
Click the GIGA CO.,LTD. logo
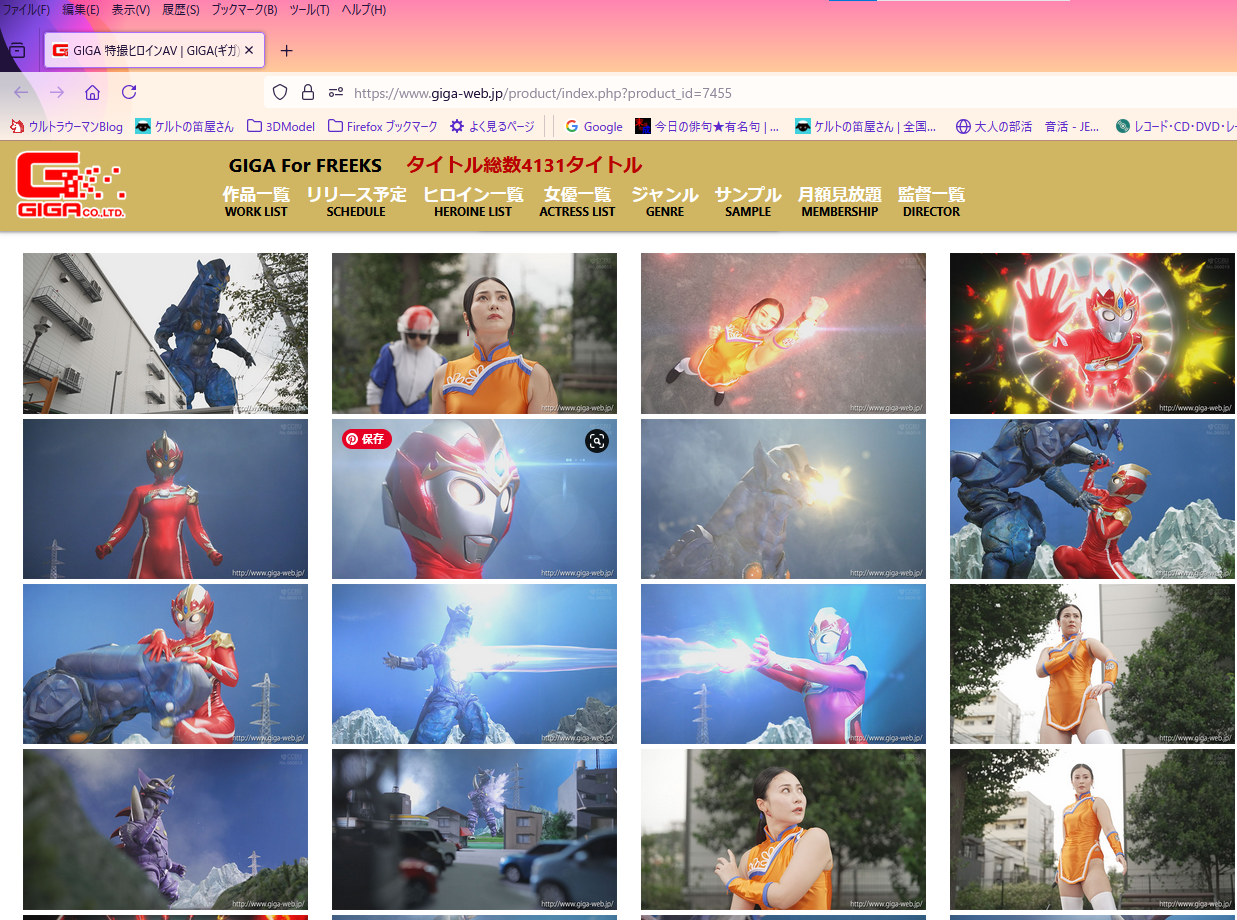tap(71, 185)
